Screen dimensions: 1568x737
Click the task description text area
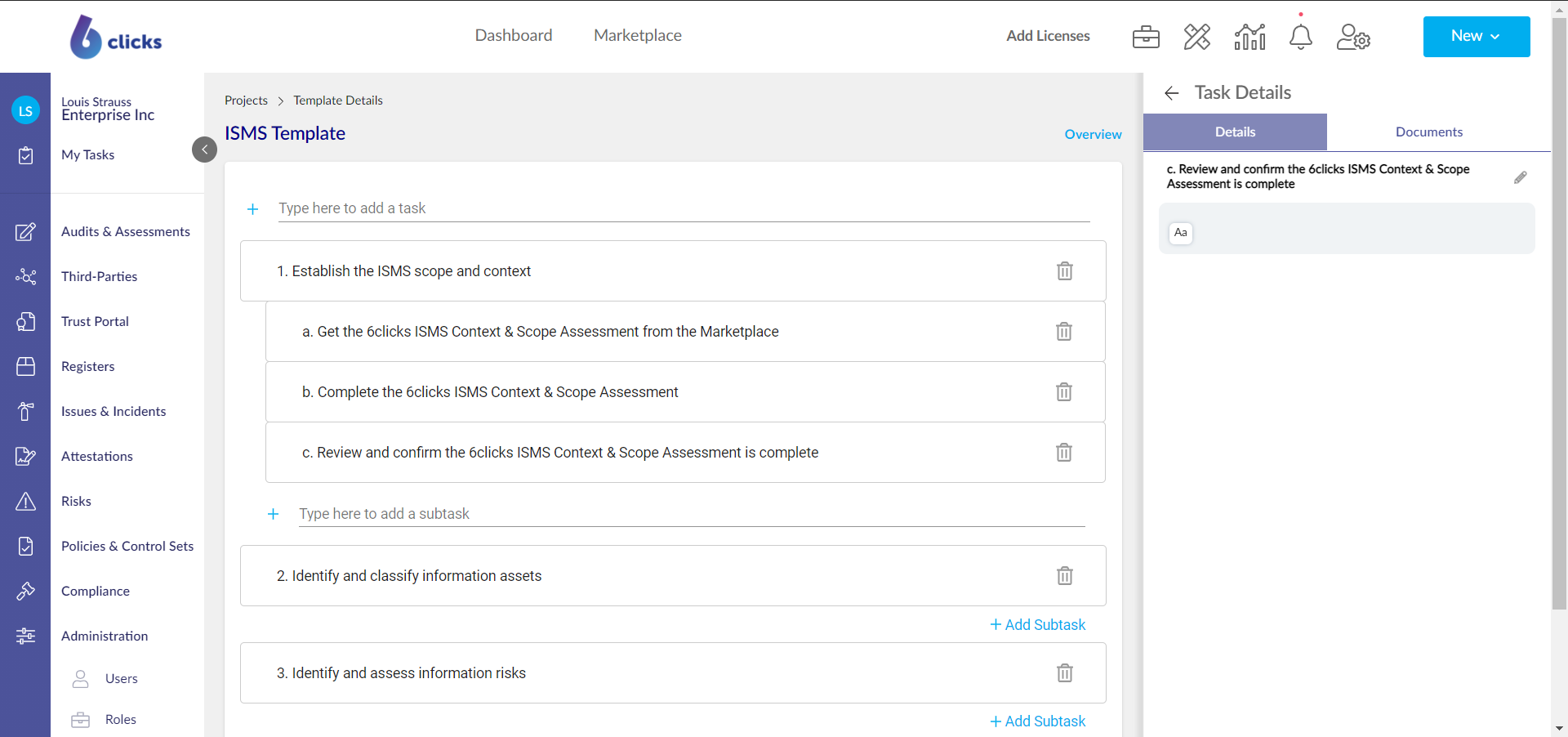(x=1347, y=229)
